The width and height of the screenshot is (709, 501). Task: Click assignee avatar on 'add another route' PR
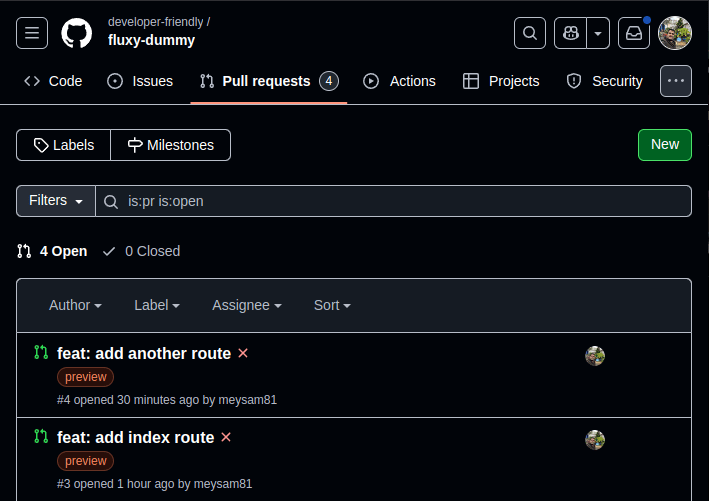tap(595, 355)
